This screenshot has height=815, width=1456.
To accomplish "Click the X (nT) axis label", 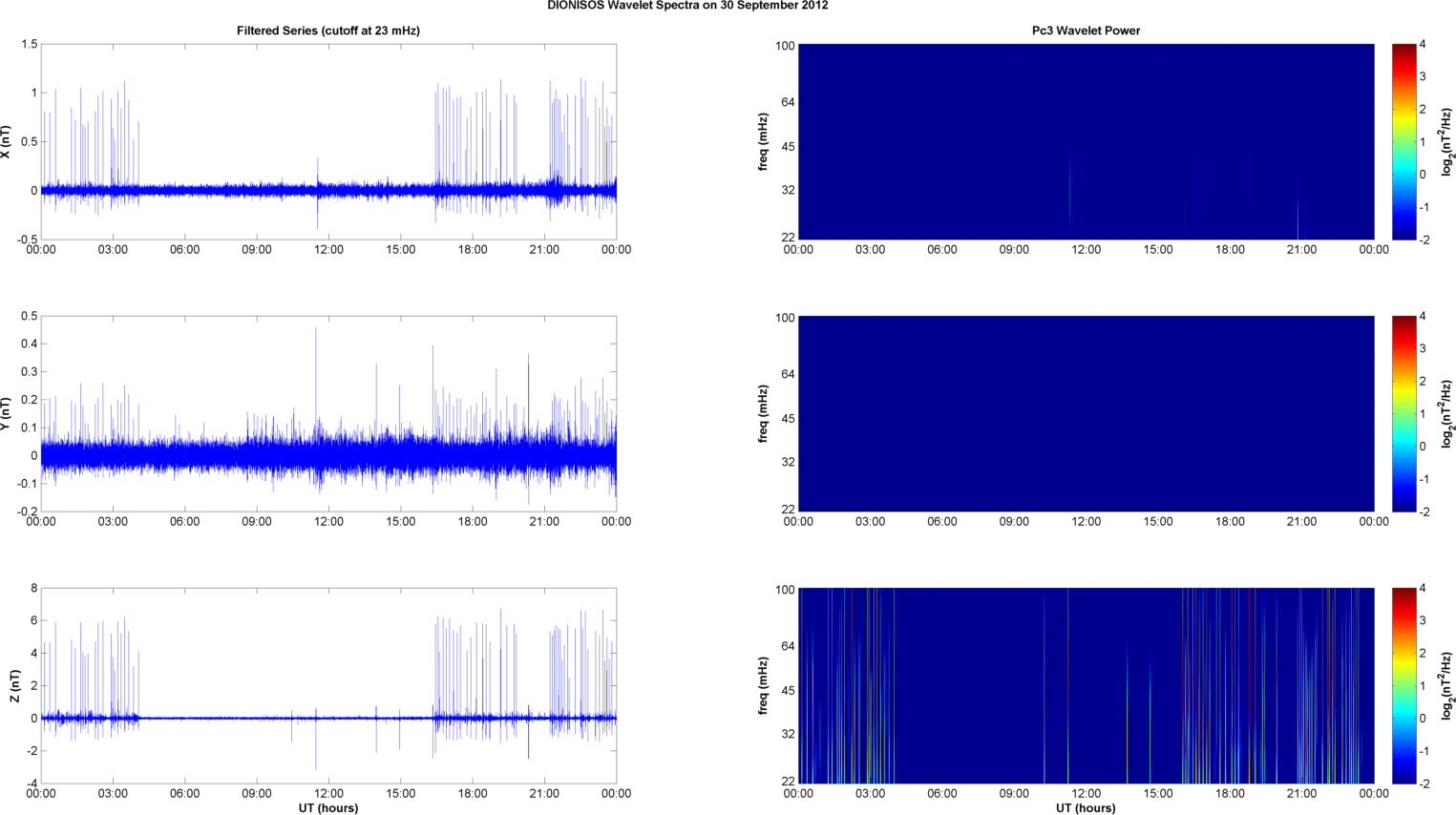I will (x=6, y=142).
